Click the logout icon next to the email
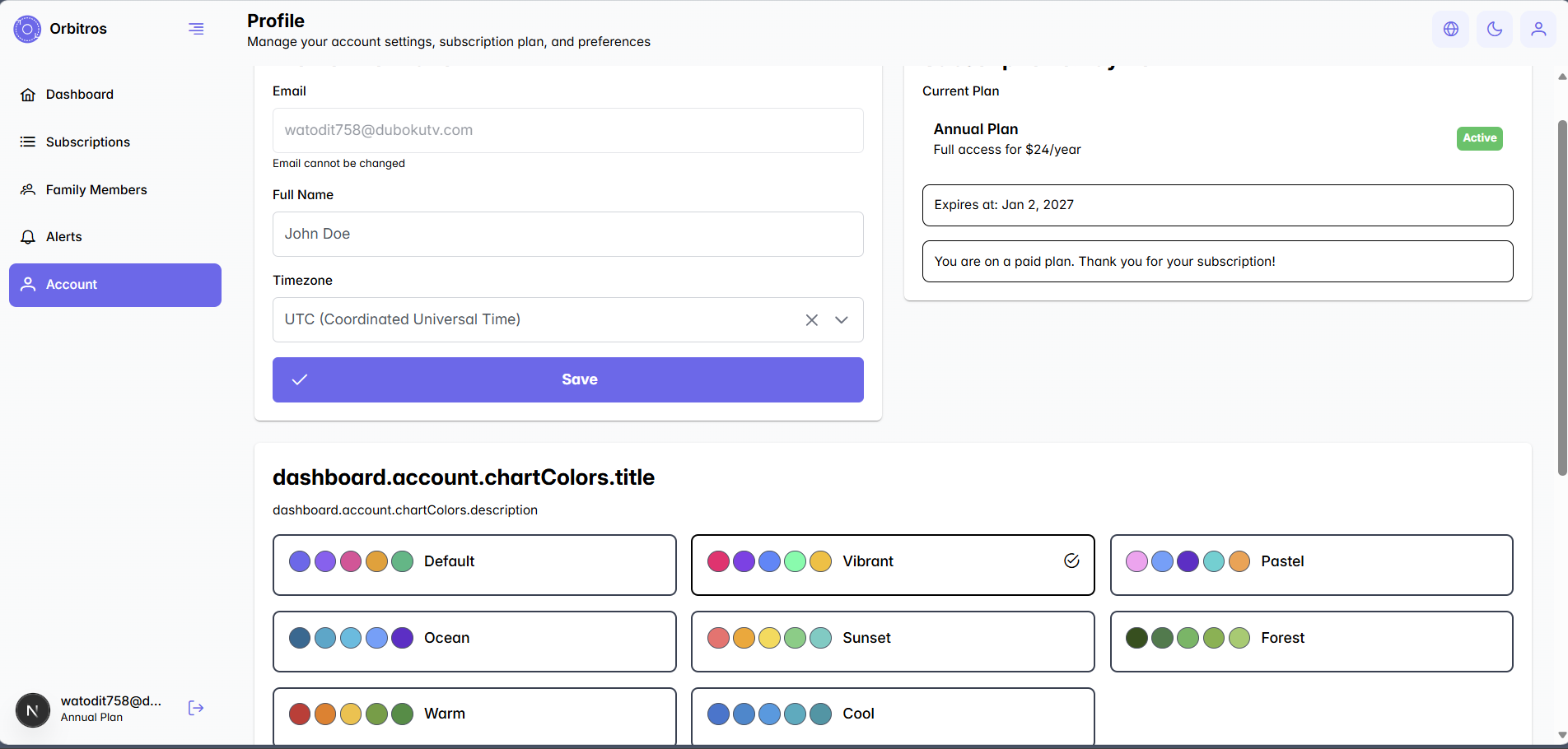 pos(196,708)
